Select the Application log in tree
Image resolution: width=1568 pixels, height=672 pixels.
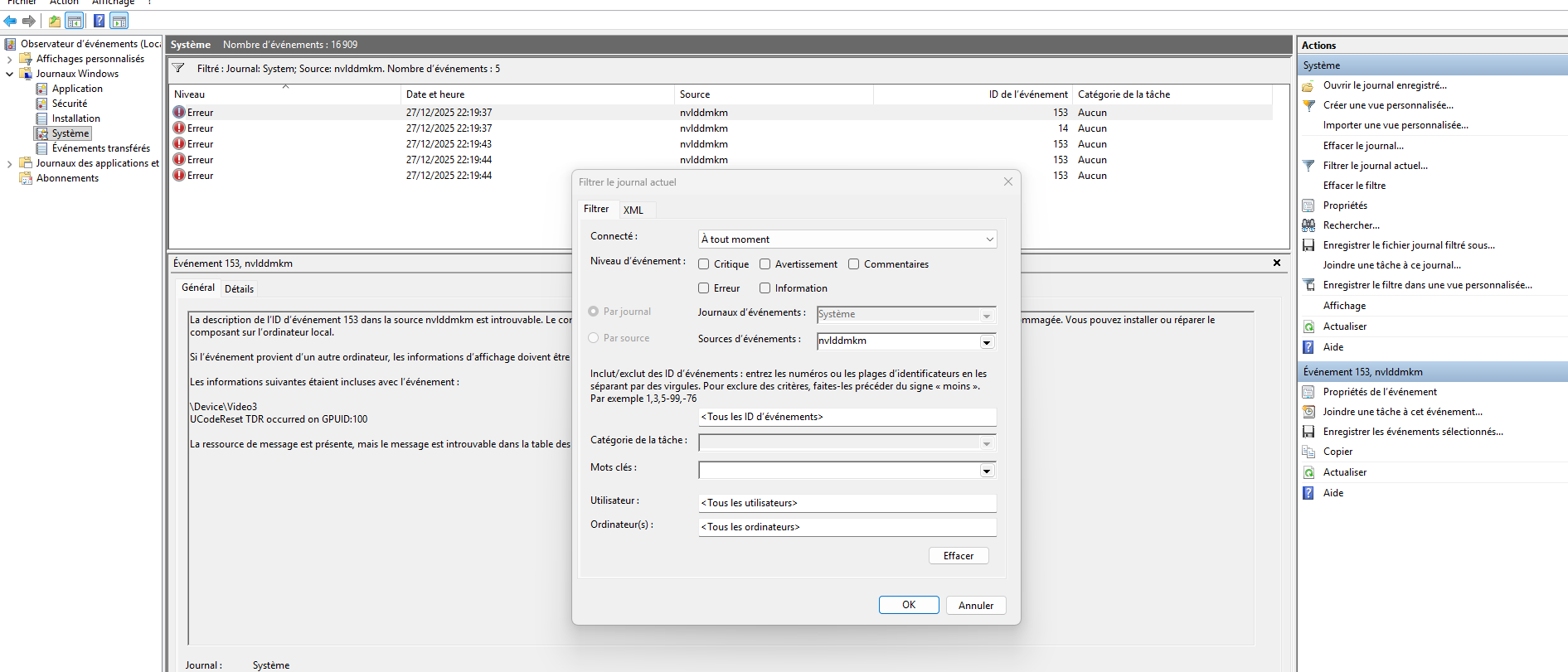[77, 89]
